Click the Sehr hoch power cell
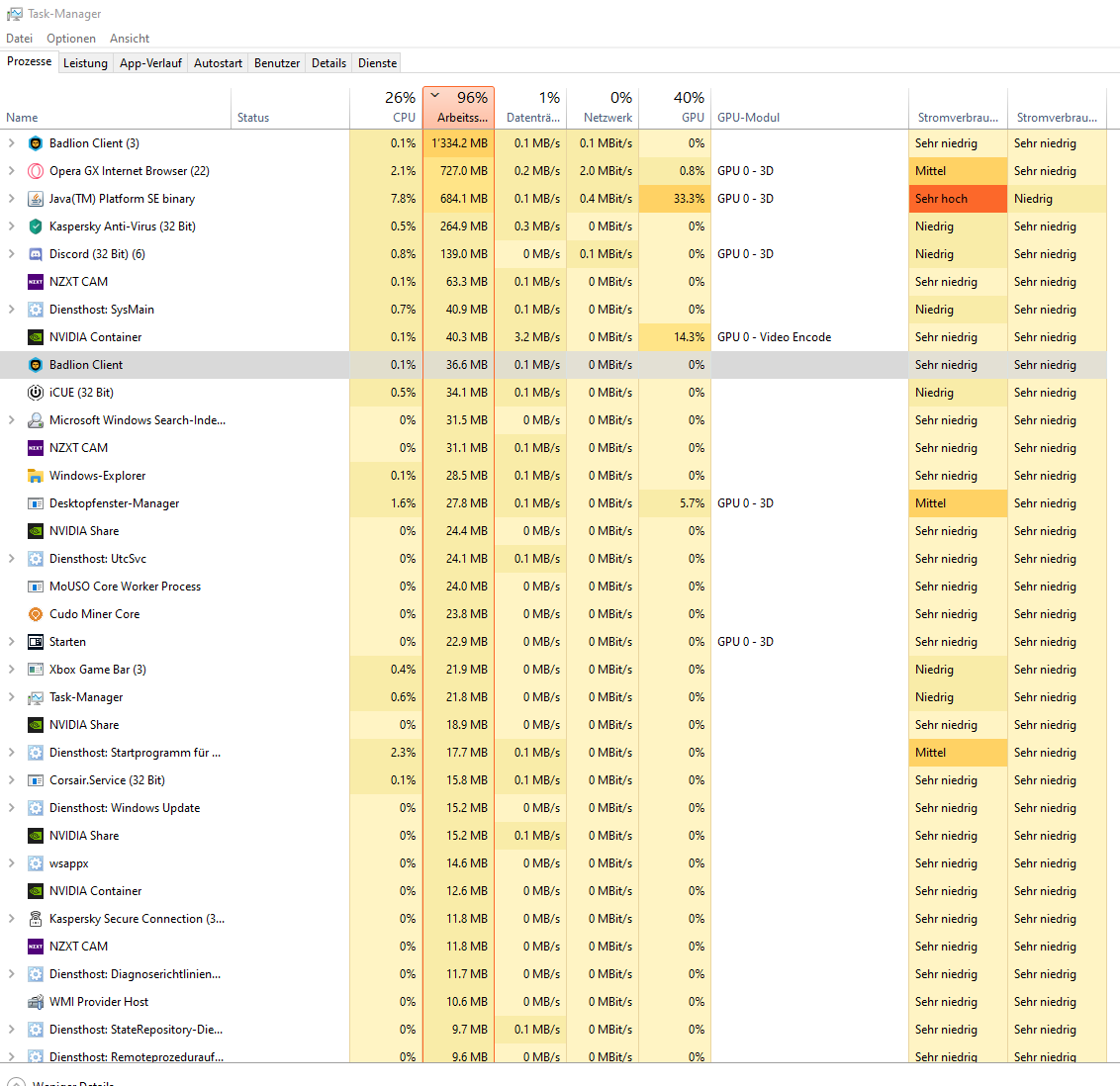This screenshot has height=1086, width=1120. [958, 199]
